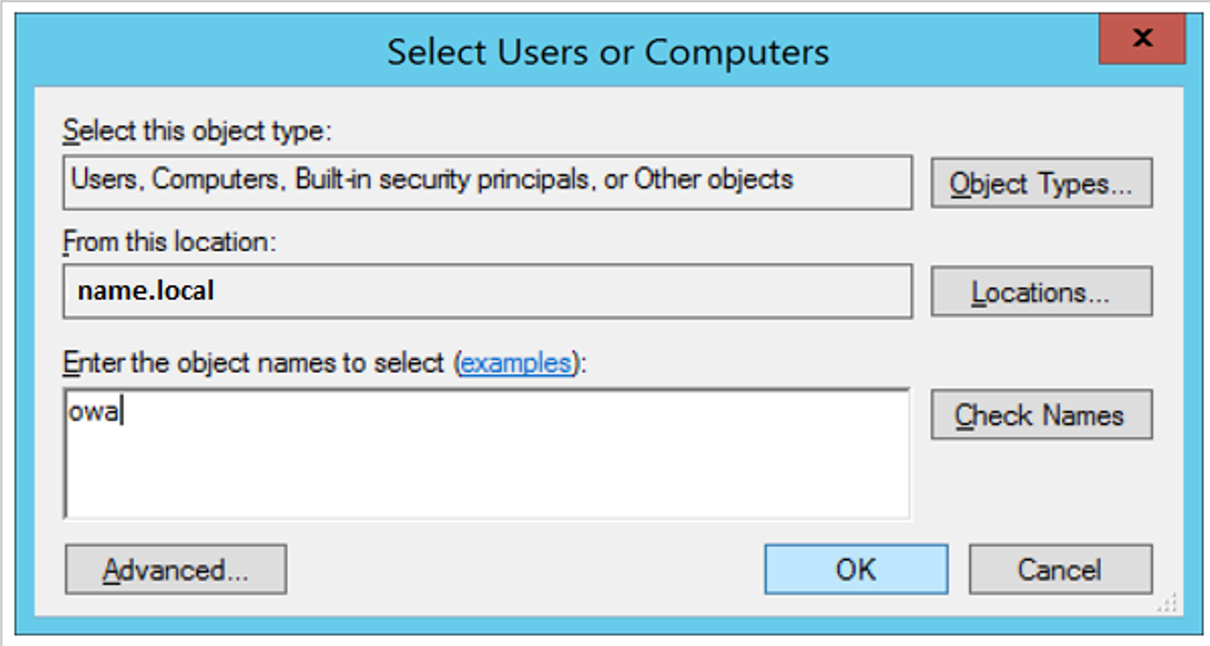The width and height of the screenshot is (1210, 646).
Task: Click the 'Select Users or Computers' title bar
Action: (x=608, y=51)
